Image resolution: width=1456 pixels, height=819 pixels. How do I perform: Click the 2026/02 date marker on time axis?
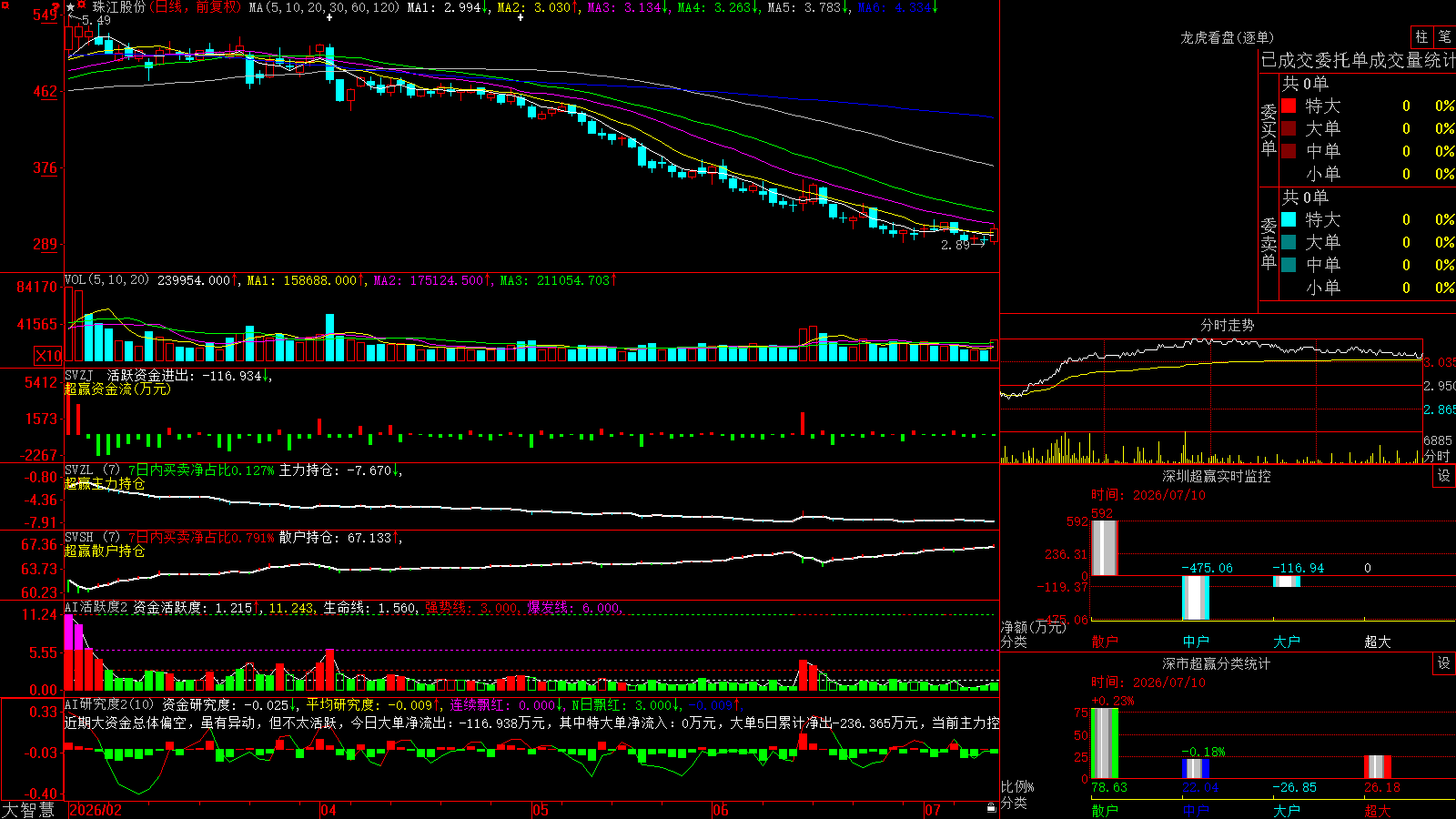[x=96, y=810]
